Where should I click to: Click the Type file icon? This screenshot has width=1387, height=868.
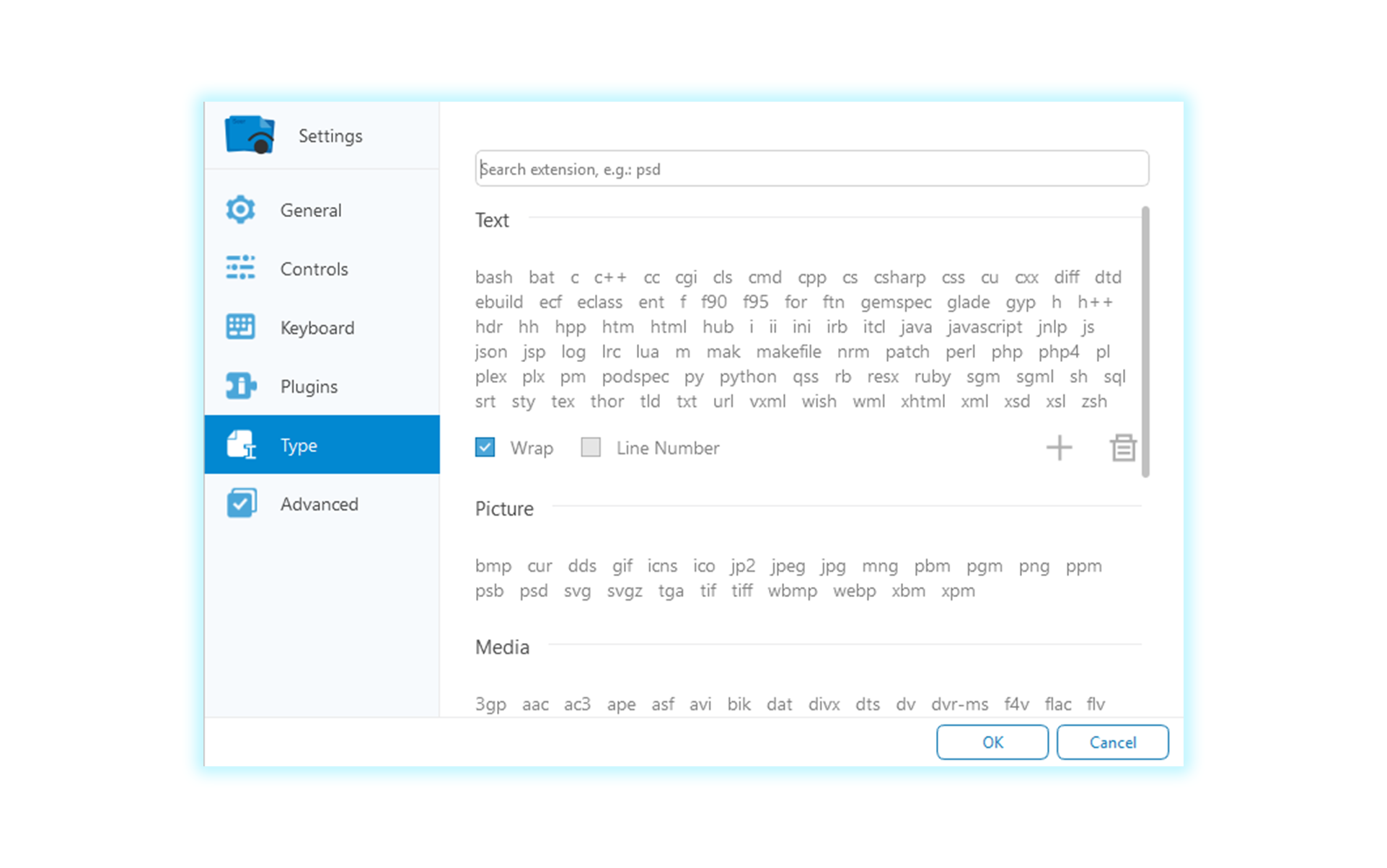240,445
